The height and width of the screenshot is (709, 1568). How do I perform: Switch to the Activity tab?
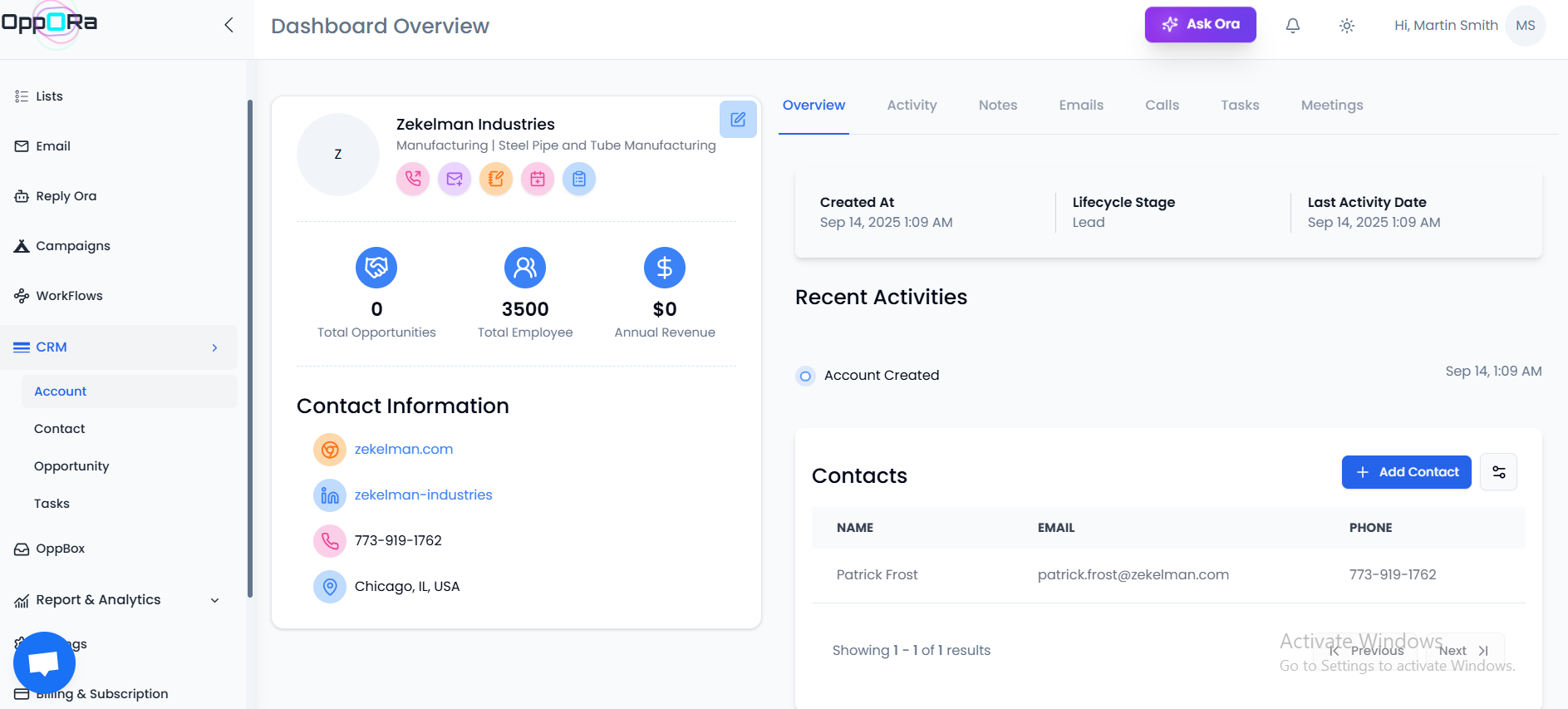pos(912,106)
